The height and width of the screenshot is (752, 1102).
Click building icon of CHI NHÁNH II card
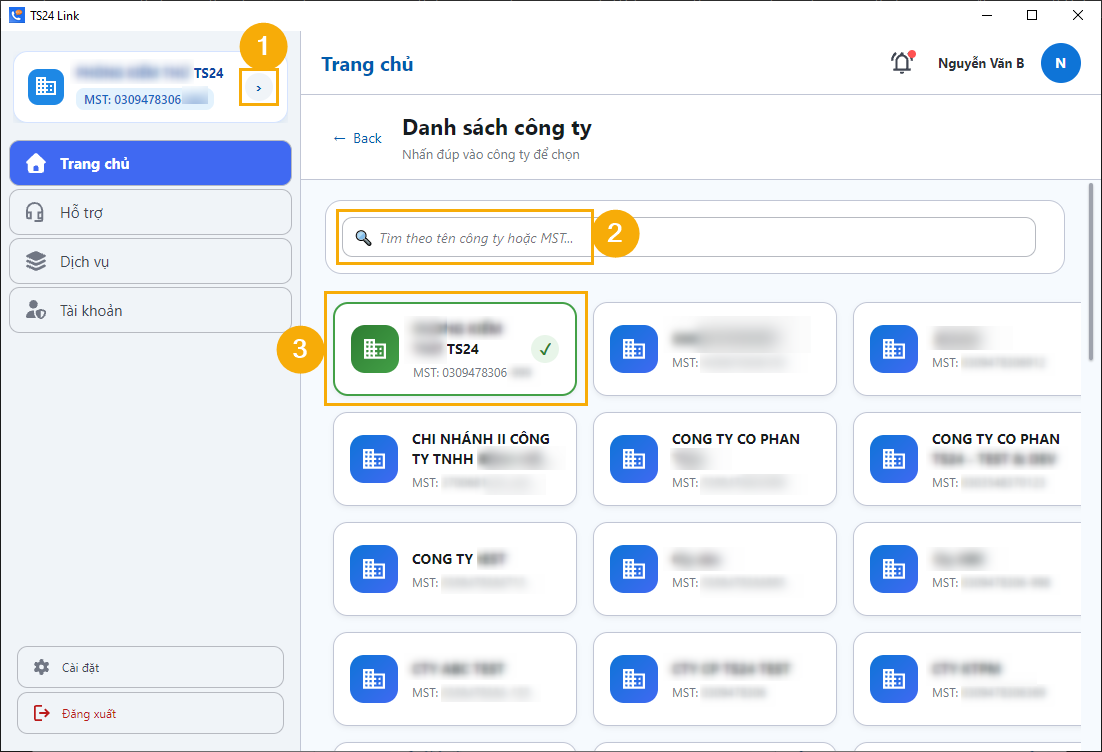pyautogui.click(x=374, y=459)
